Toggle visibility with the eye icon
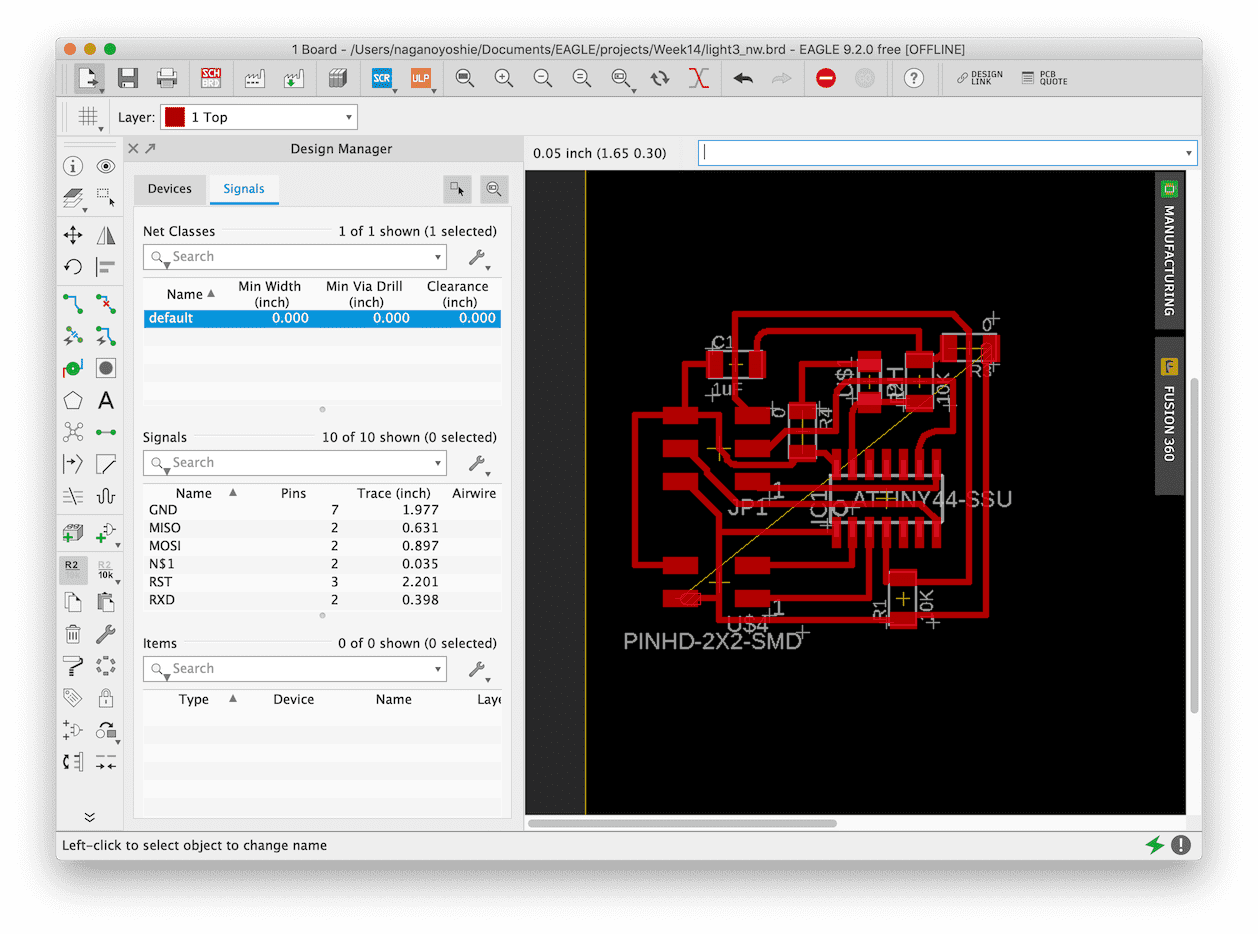 106,166
